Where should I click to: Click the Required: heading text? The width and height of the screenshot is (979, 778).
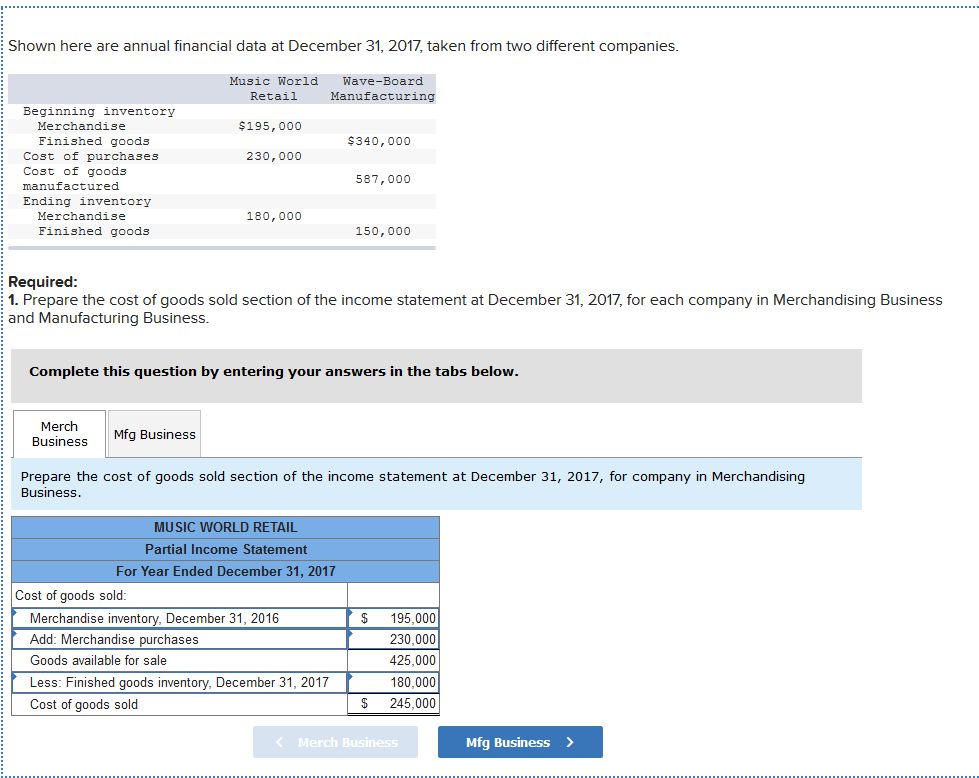42,282
